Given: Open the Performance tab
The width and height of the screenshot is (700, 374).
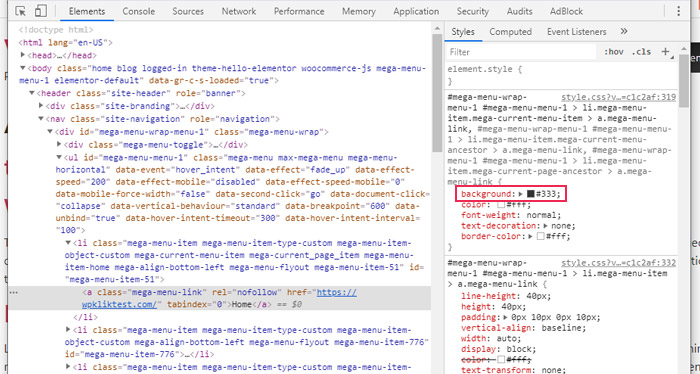Looking at the screenshot, I should (299, 11).
